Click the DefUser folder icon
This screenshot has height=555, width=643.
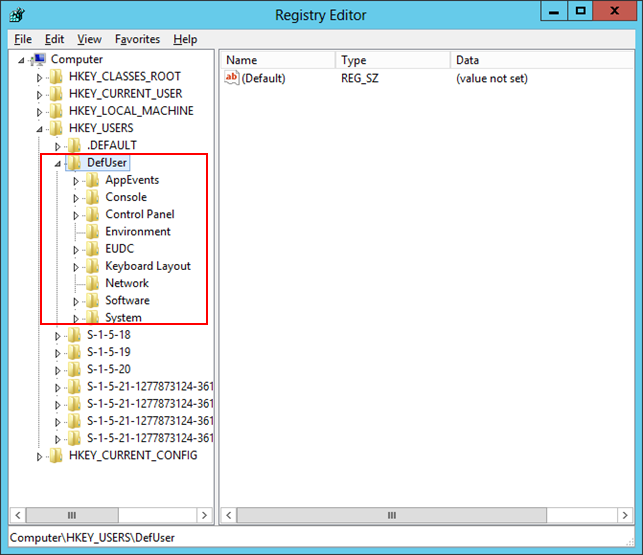[74, 163]
